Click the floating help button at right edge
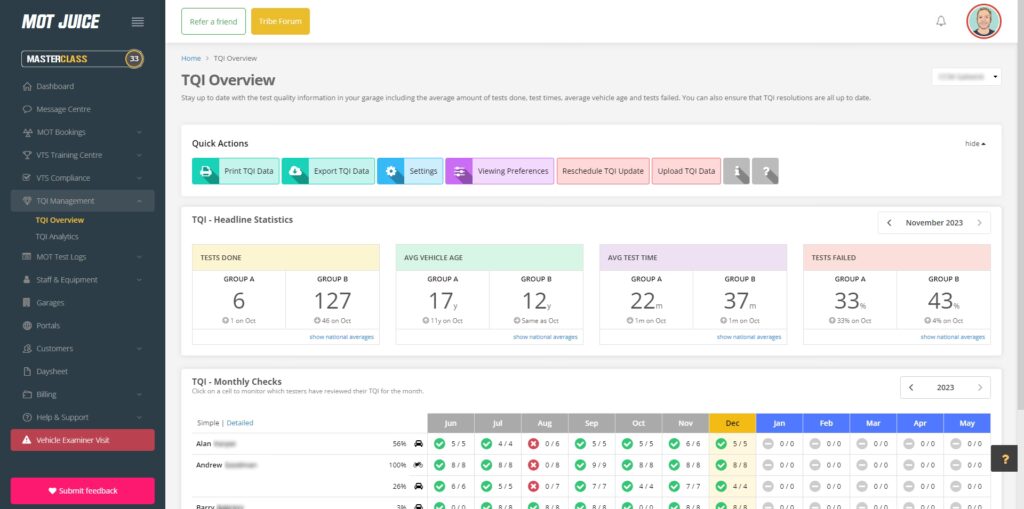 (x=1004, y=456)
